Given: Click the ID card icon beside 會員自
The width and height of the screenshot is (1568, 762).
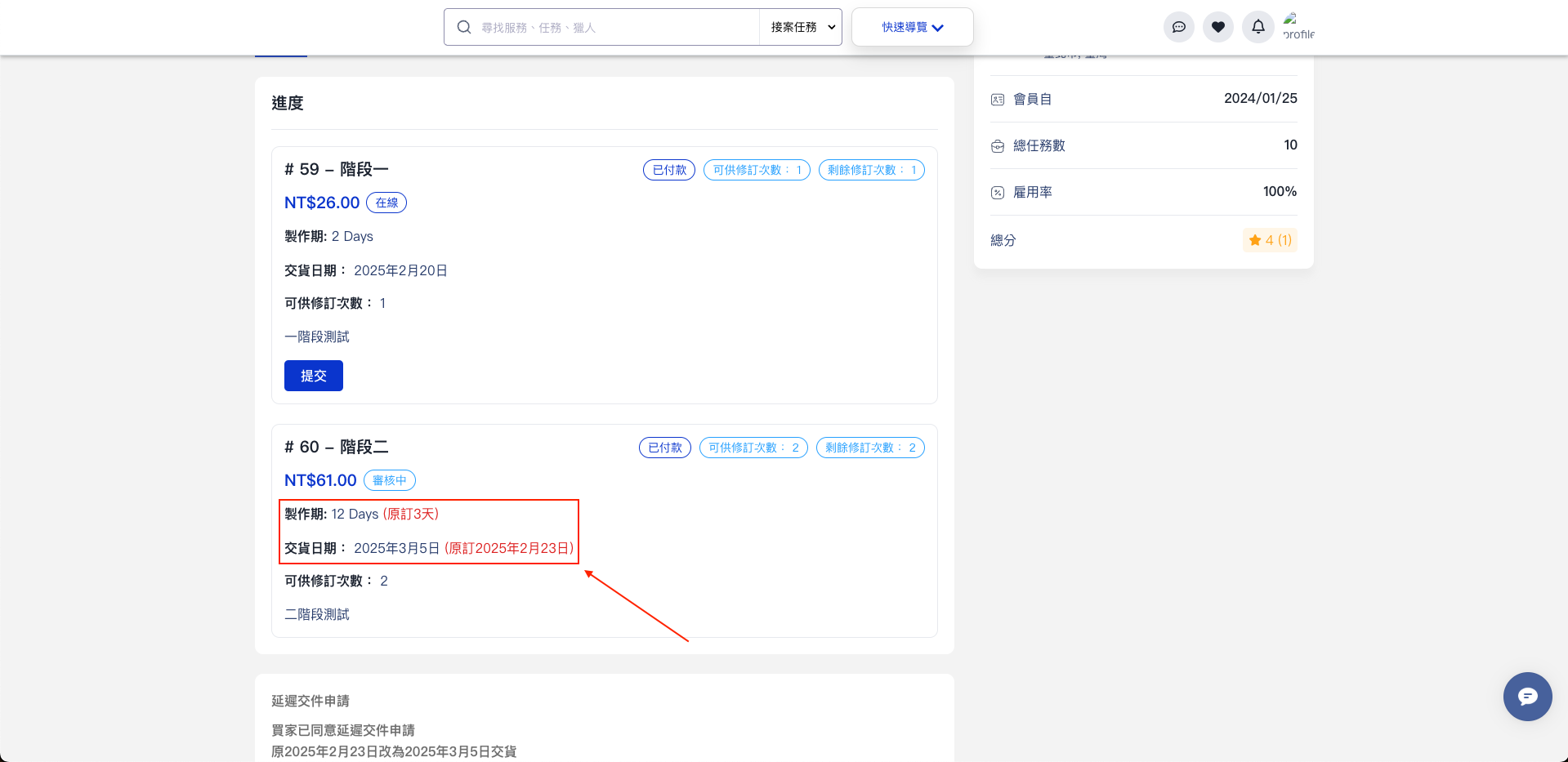Looking at the screenshot, I should coord(998,99).
